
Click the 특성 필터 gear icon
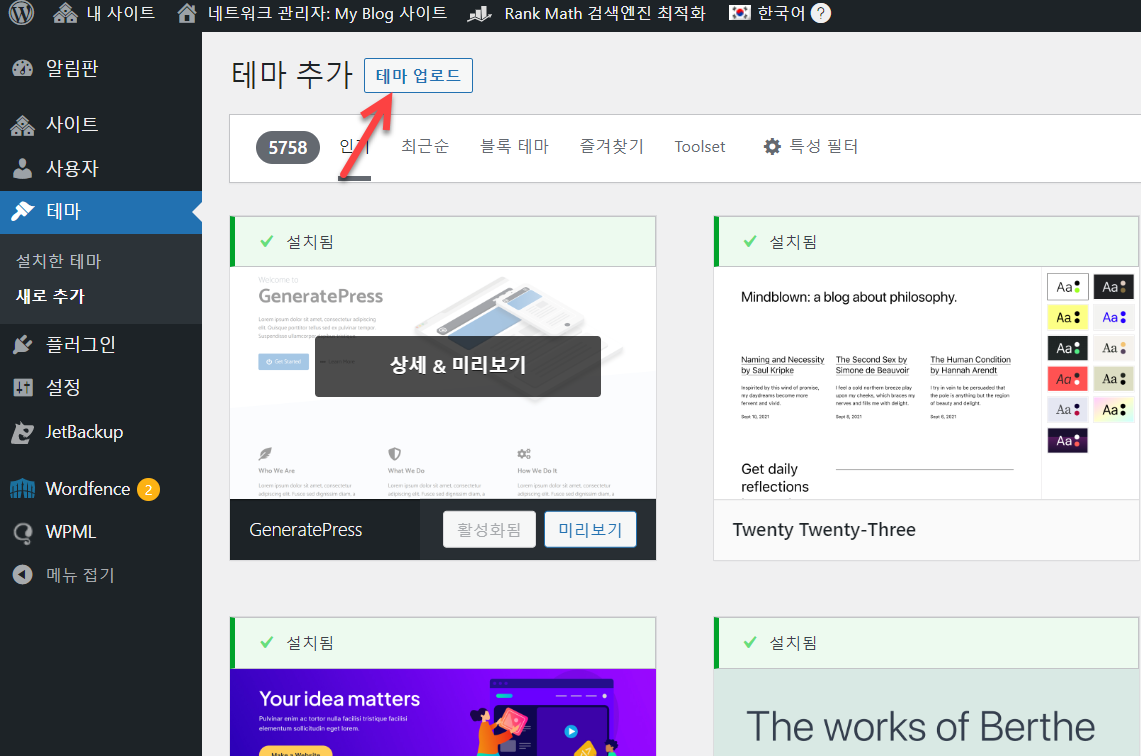tap(772, 146)
